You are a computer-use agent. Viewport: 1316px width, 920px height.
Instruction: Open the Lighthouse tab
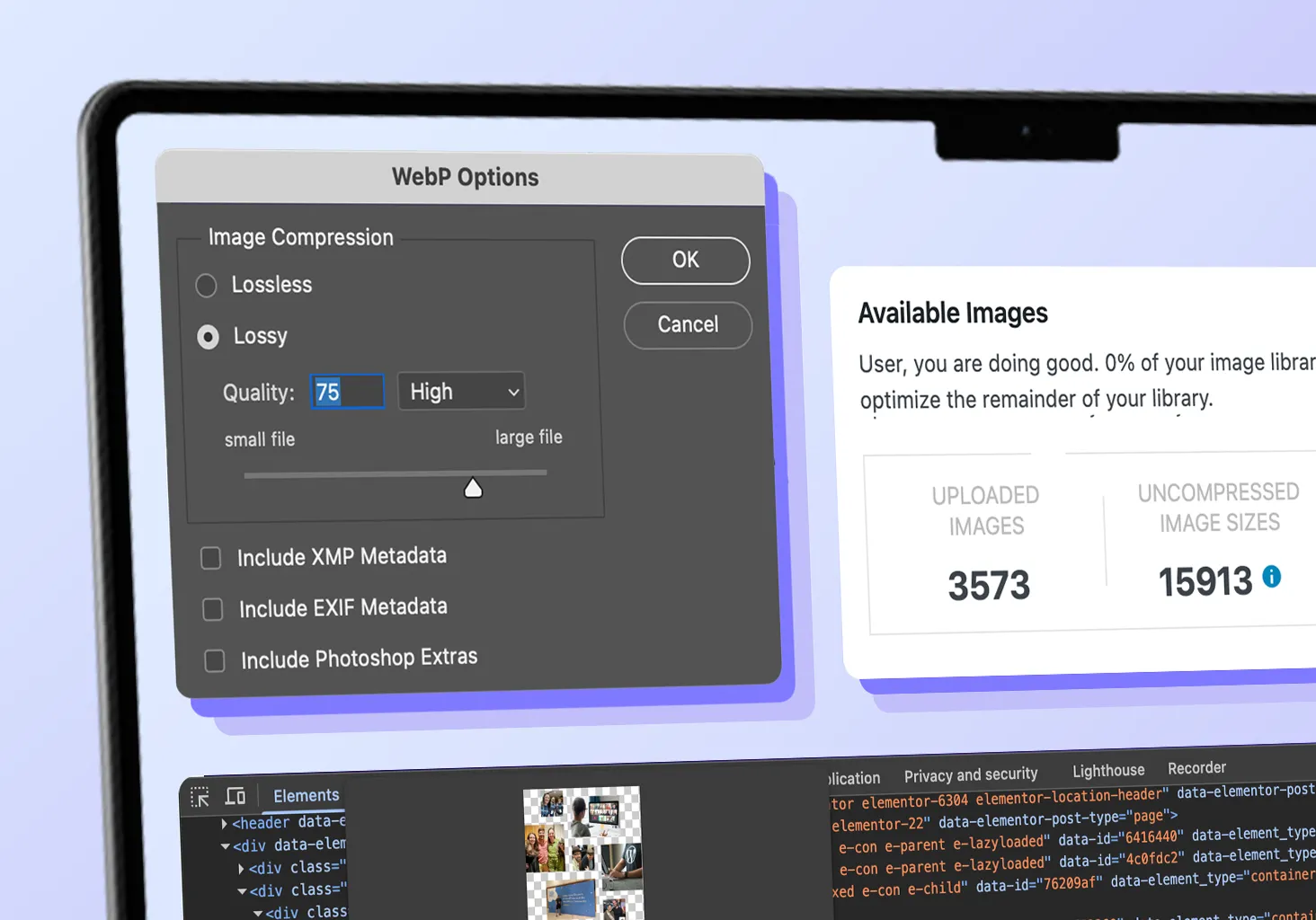1107,770
